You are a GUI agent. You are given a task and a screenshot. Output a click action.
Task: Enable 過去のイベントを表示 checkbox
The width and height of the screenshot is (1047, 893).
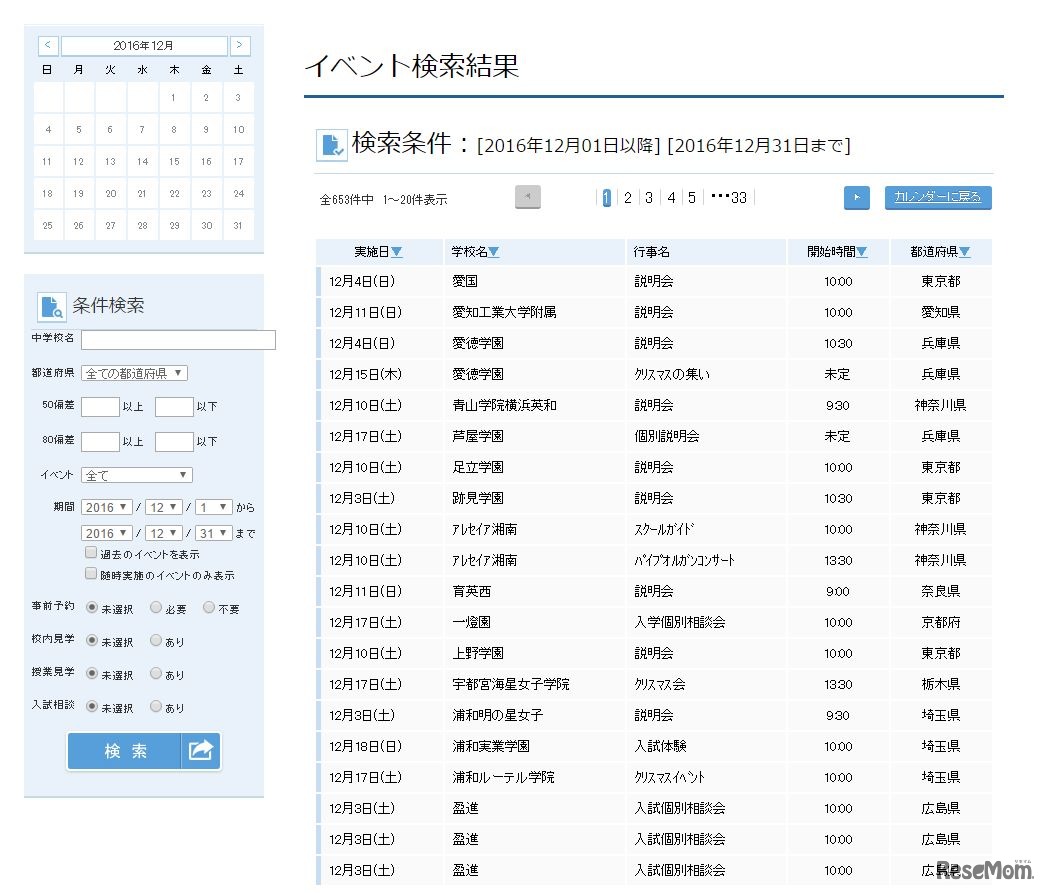pos(91,553)
